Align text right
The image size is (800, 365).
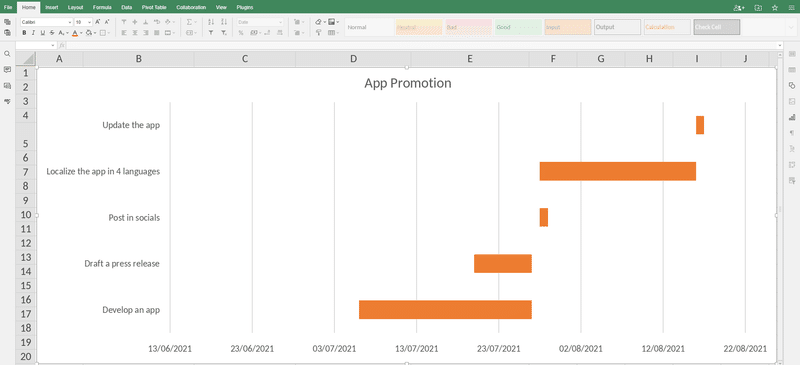tap(146, 33)
